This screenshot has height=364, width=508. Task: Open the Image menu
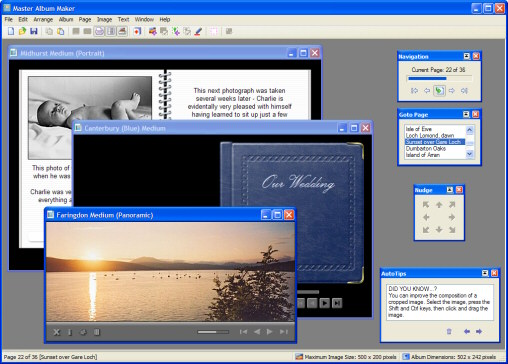pos(104,19)
